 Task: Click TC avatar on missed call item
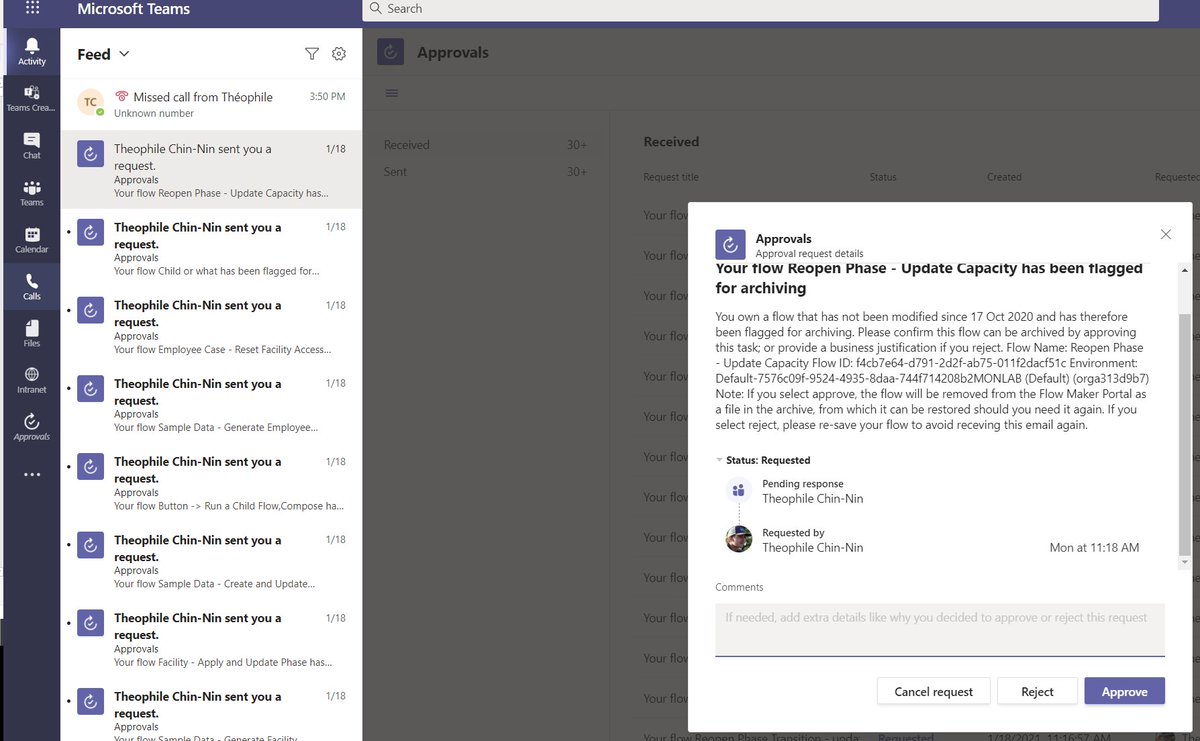click(91, 102)
